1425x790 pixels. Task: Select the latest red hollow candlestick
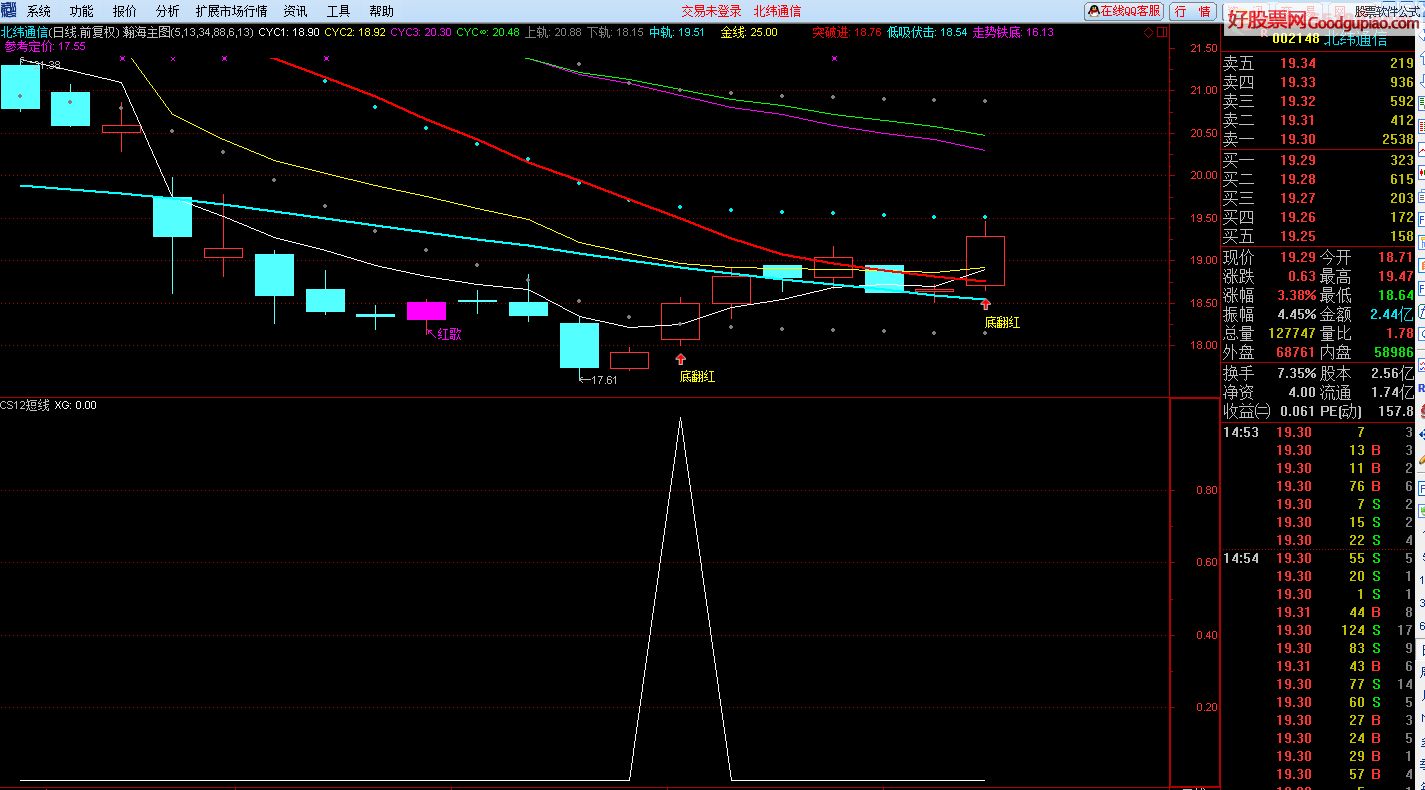pyautogui.click(x=985, y=261)
